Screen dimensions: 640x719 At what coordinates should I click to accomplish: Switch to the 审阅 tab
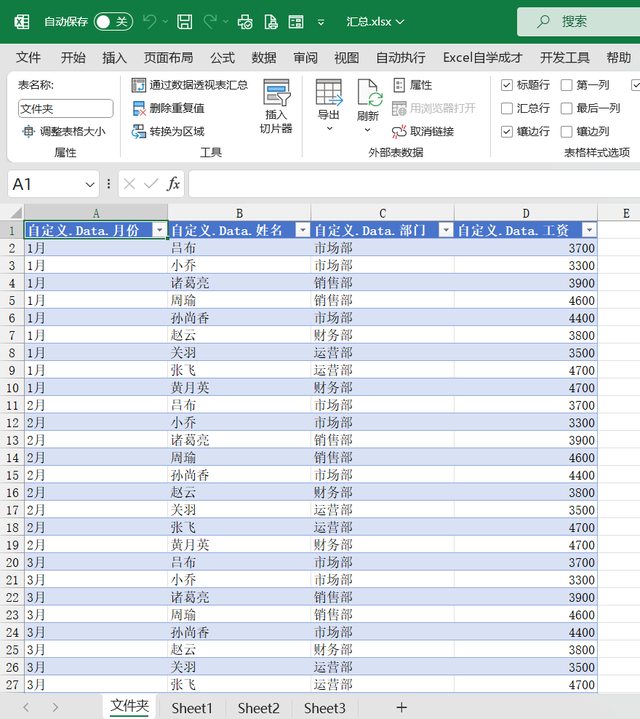click(305, 58)
